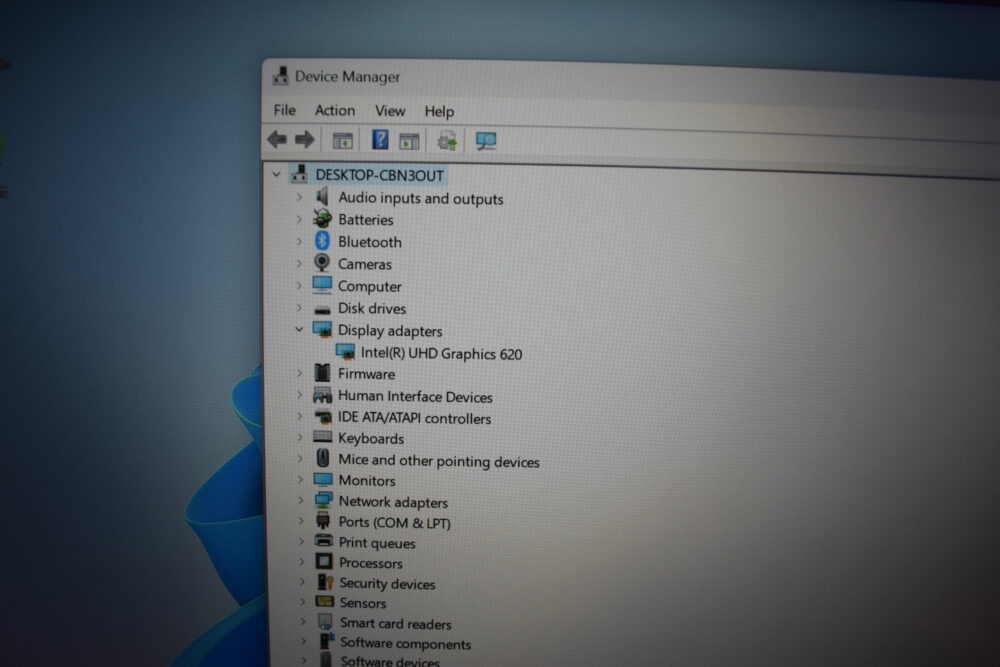This screenshot has width=1000, height=667.
Task: Click the Ports (COM & LPT) connector icon
Action: tap(323, 520)
